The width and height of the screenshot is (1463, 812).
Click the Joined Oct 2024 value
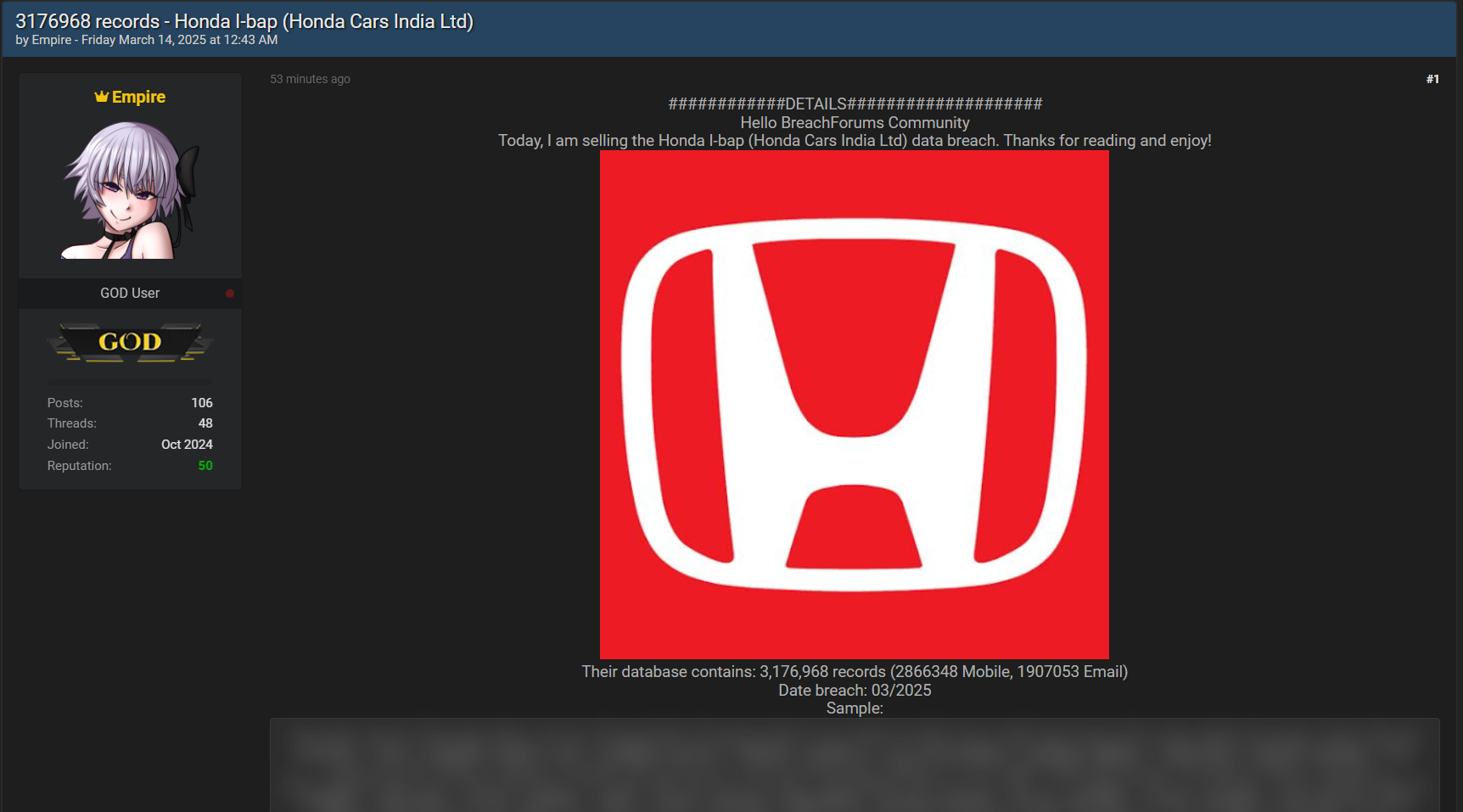(187, 445)
